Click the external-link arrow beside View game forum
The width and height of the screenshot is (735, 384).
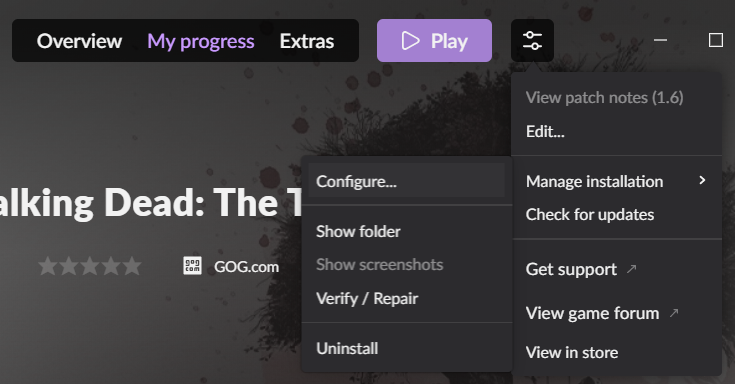pos(674,313)
